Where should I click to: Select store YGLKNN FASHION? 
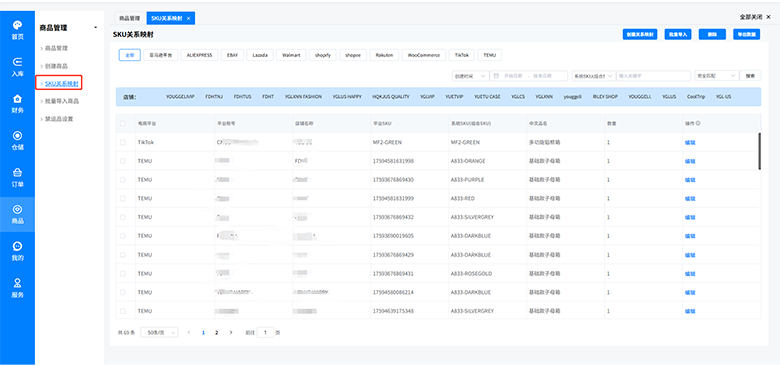[x=303, y=96]
